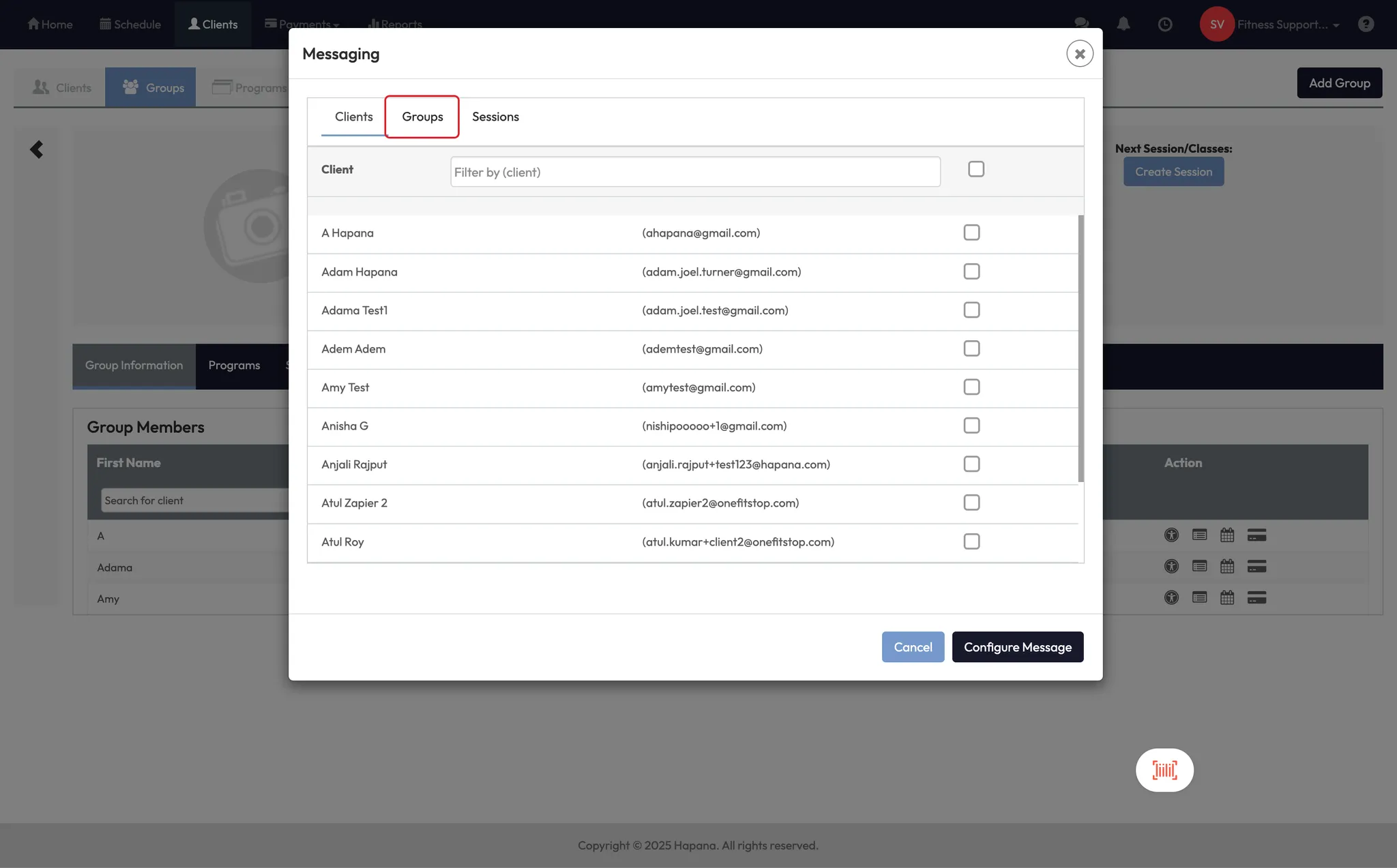Screen dimensions: 1397x868
Task: Open the chat messages icon
Action: [x=1081, y=23]
